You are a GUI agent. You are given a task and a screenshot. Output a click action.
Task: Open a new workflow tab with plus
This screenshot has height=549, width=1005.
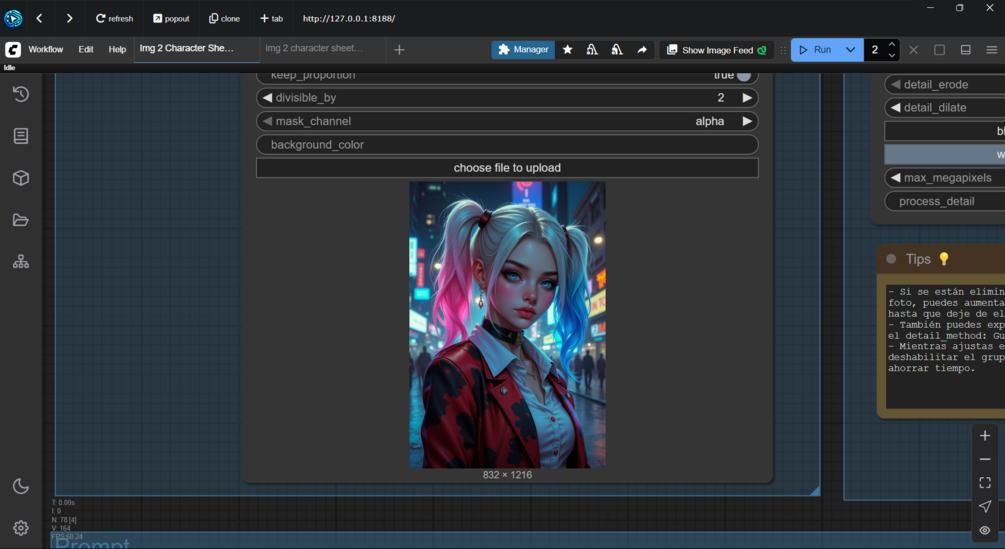pos(399,49)
